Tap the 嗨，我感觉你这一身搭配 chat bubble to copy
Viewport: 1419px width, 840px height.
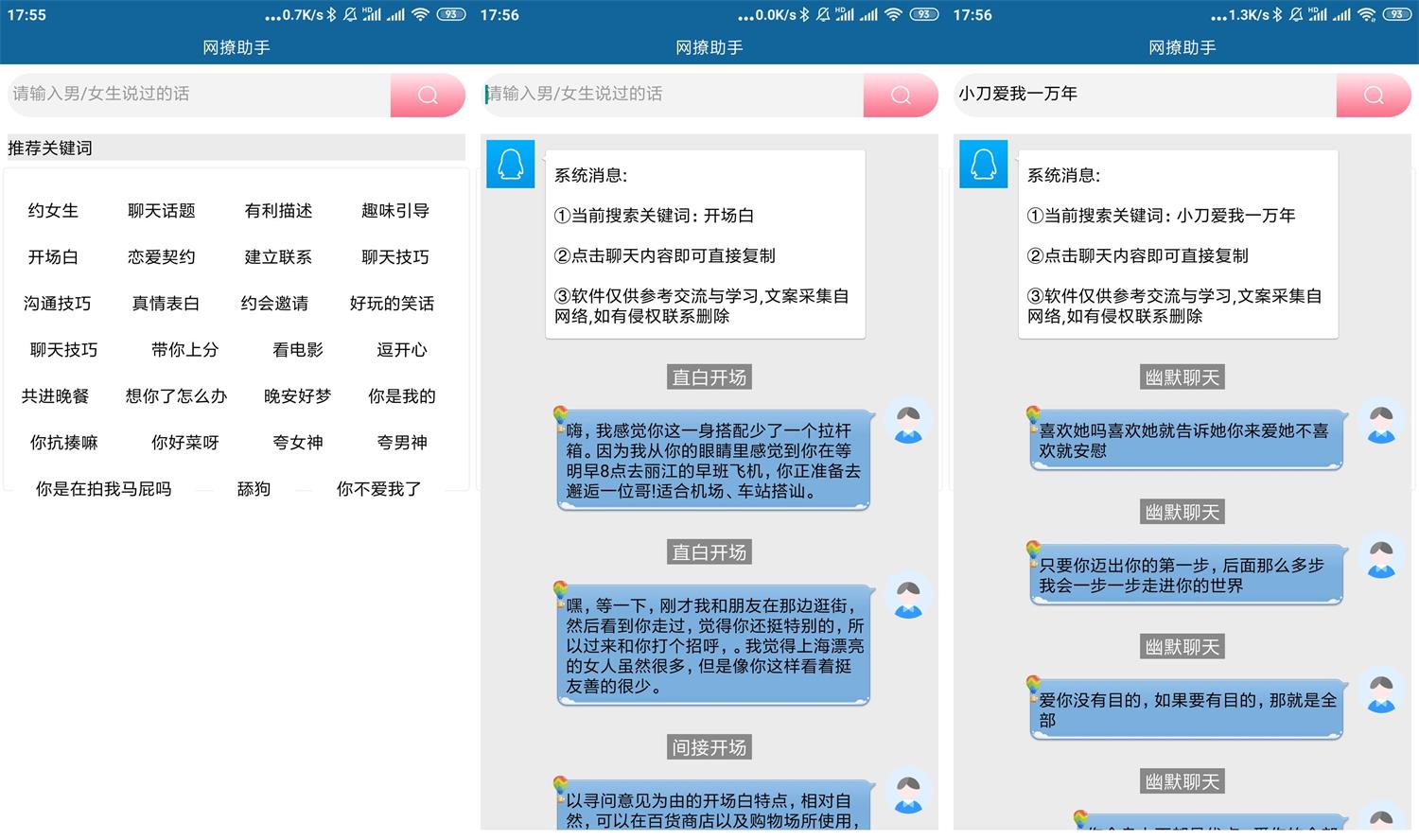(x=712, y=461)
